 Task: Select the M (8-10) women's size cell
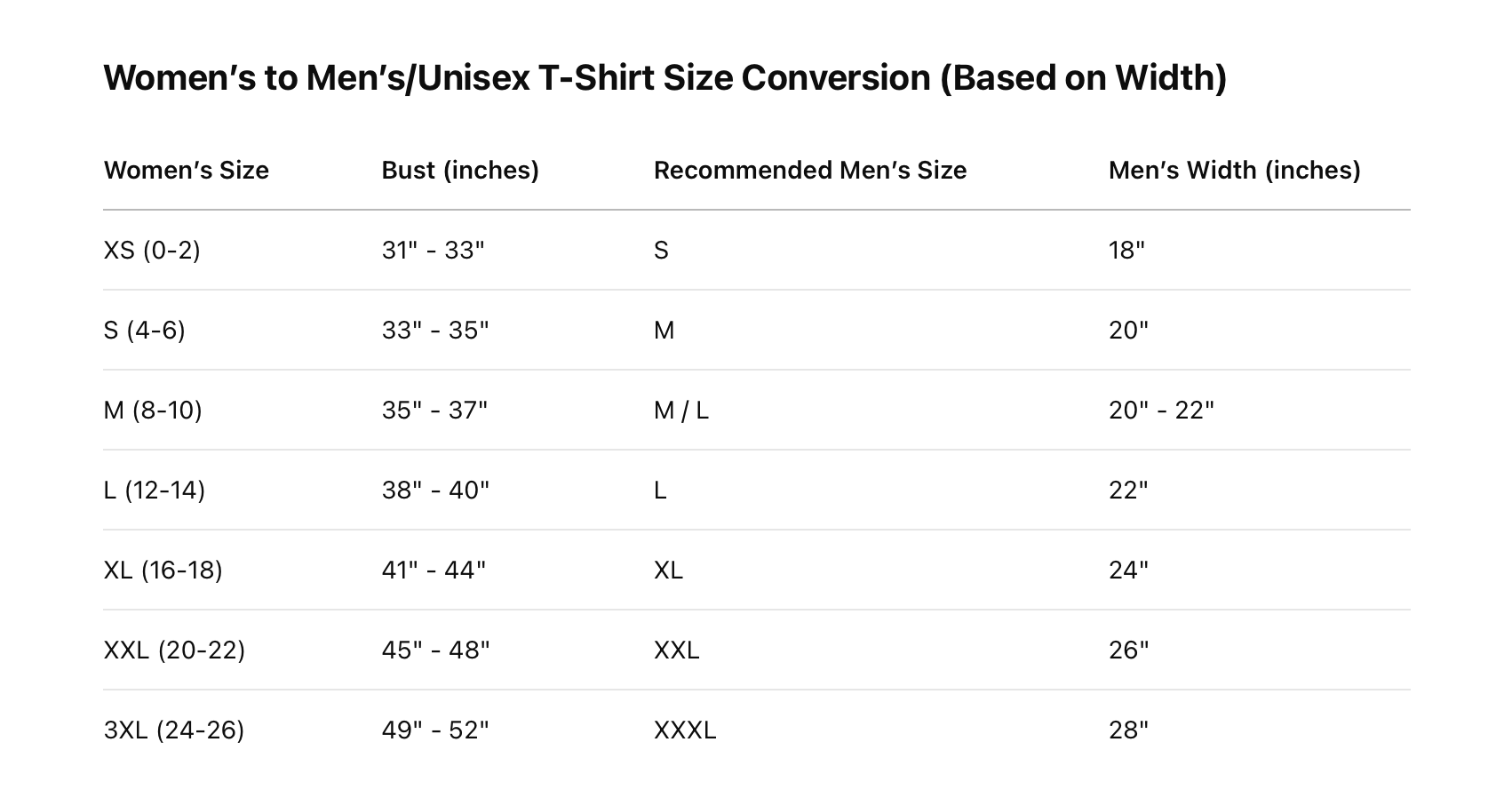[x=153, y=411]
